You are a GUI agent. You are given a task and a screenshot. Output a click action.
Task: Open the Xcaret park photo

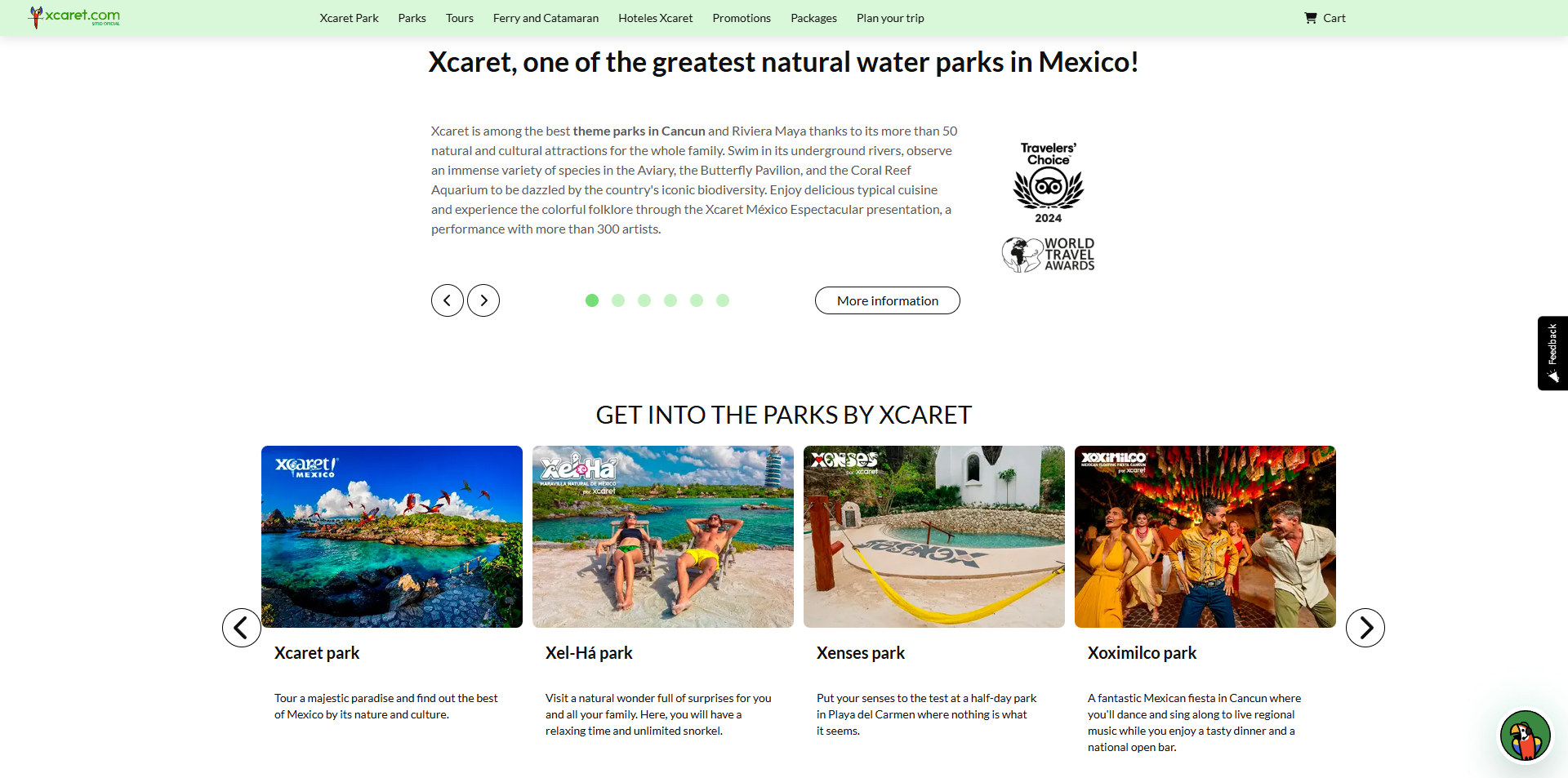click(x=392, y=536)
